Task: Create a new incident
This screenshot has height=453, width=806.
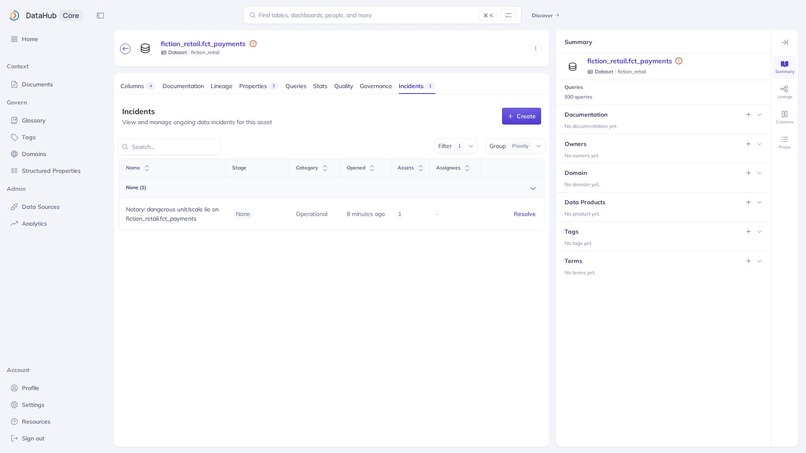Action: (521, 116)
